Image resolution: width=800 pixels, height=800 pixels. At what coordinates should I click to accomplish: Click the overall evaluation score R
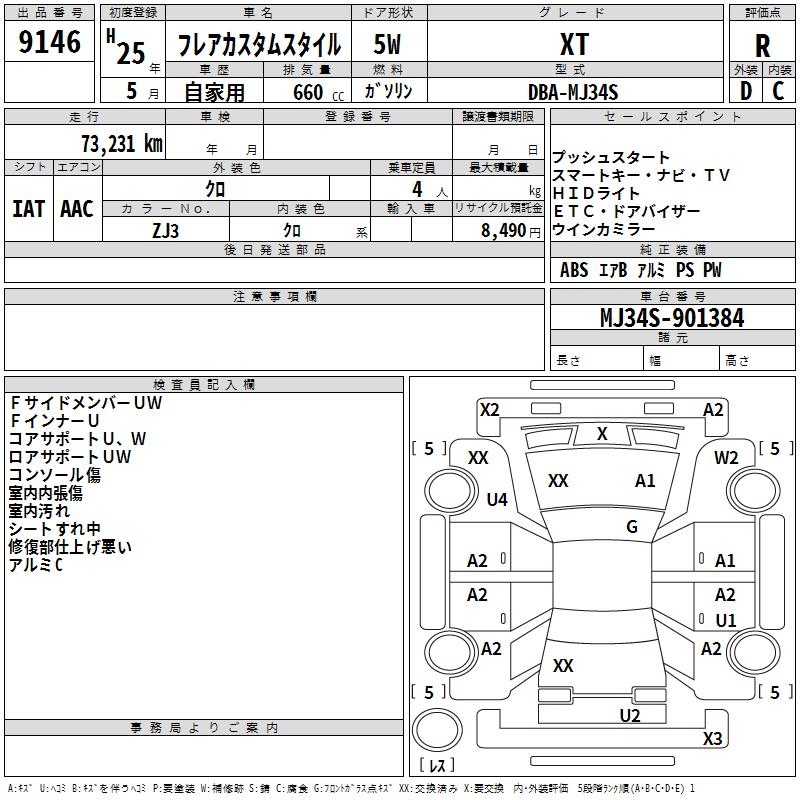[x=762, y=46]
